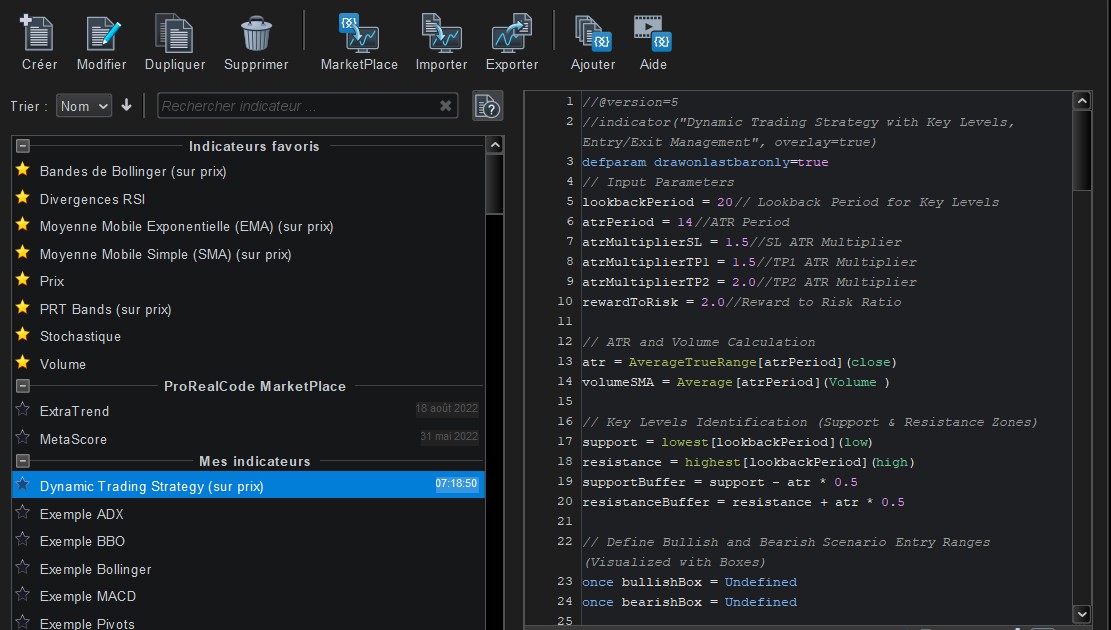The width and height of the screenshot is (1111, 630).
Task: Duplicate indicator with the Dupliquer icon
Action: [174, 35]
